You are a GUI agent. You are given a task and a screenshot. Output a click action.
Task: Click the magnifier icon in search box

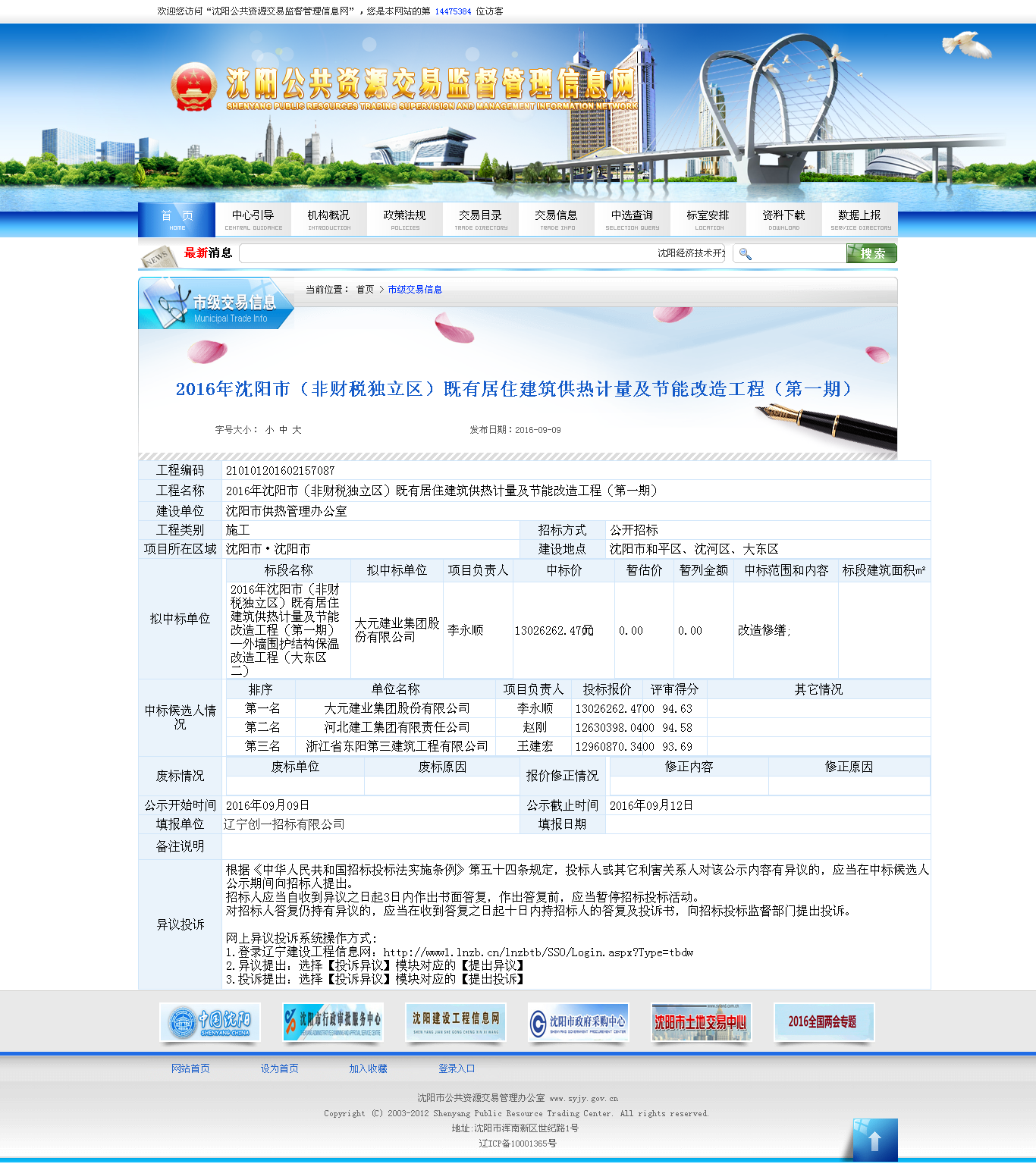746,254
